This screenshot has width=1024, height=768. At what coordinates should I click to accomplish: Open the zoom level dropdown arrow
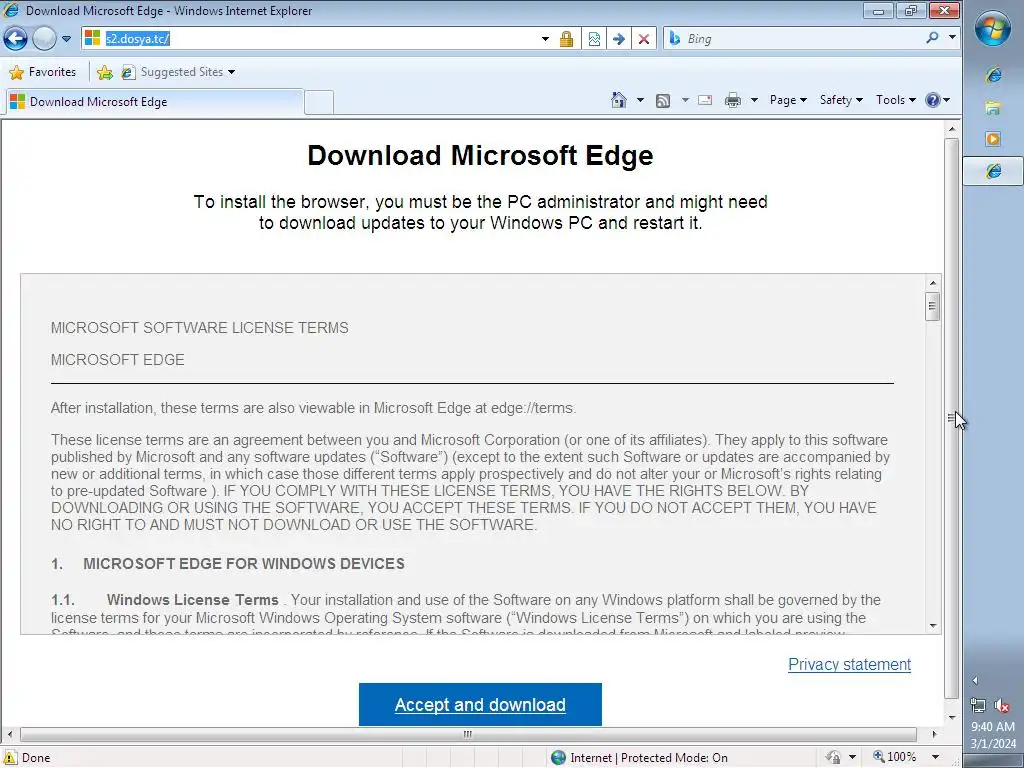point(936,757)
